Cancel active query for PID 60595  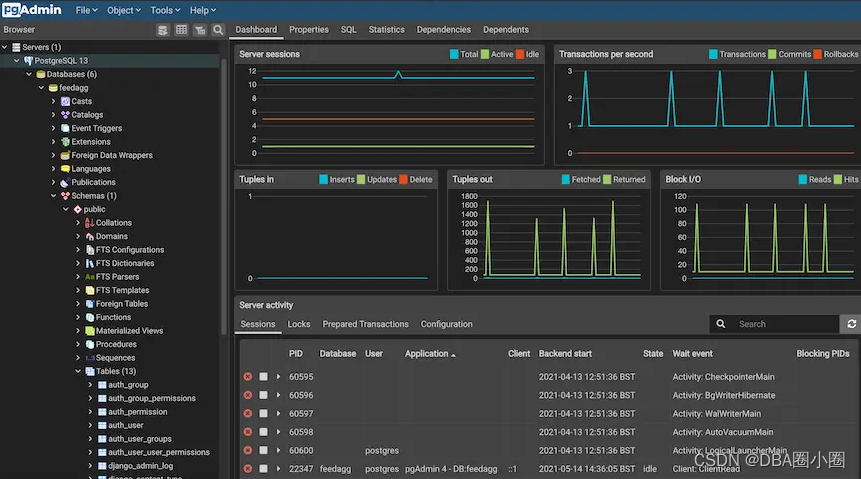pos(264,377)
